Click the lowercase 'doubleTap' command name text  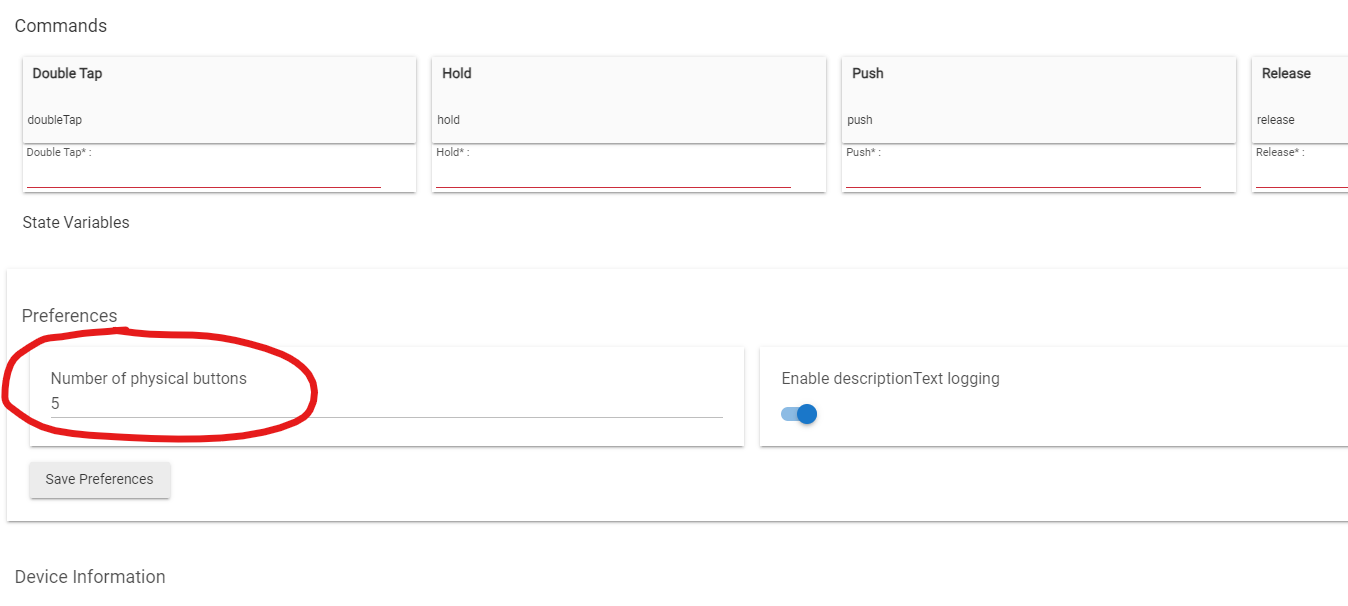(x=55, y=120)
